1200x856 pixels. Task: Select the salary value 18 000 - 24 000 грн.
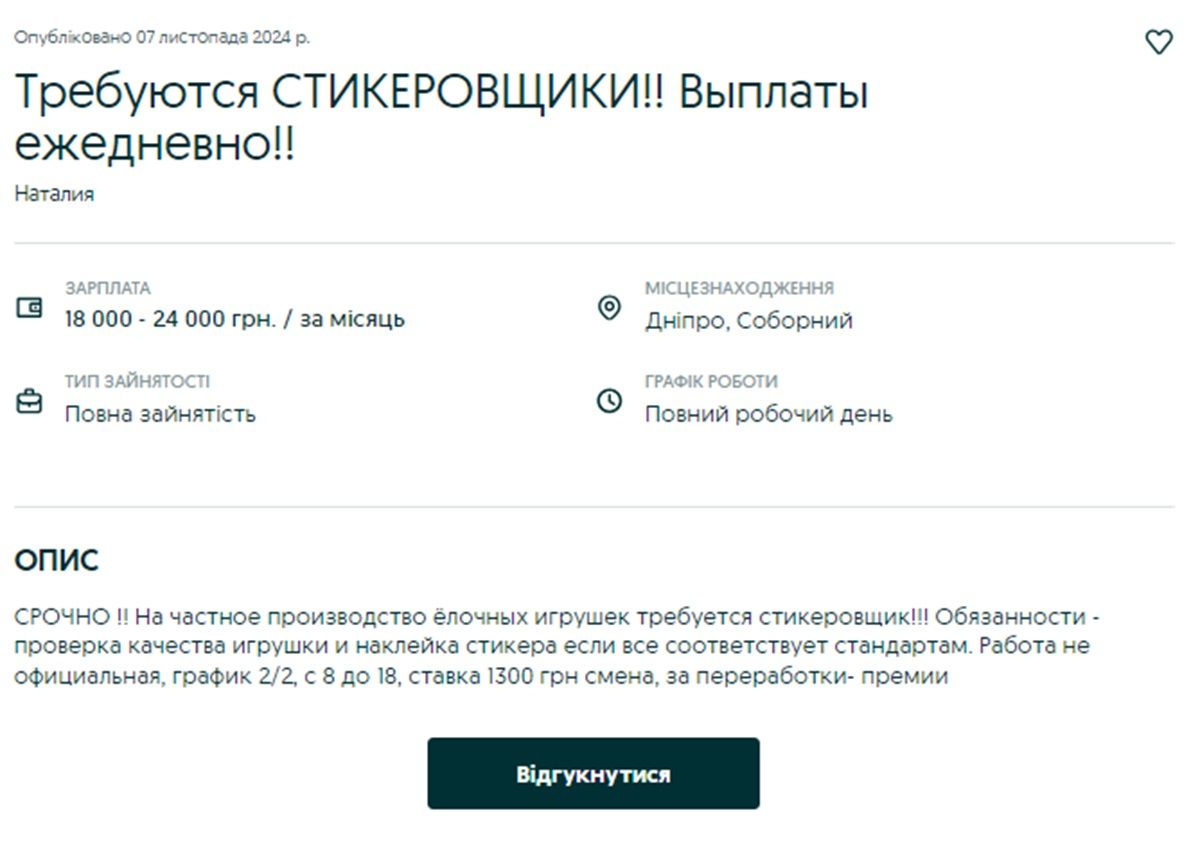235,320
